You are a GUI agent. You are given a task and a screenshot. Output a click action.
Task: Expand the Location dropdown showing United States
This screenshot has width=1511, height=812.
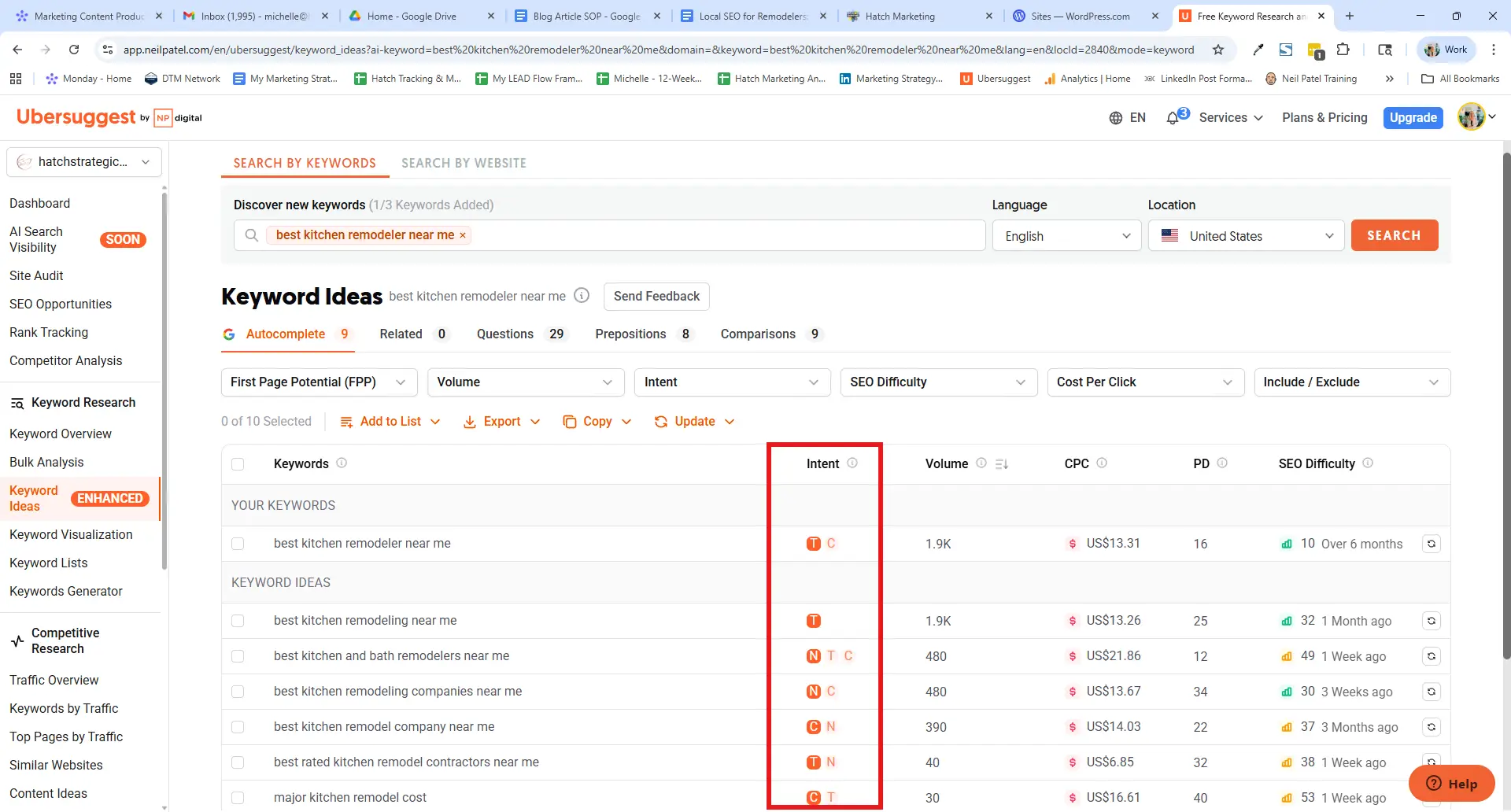(1247, 236)
